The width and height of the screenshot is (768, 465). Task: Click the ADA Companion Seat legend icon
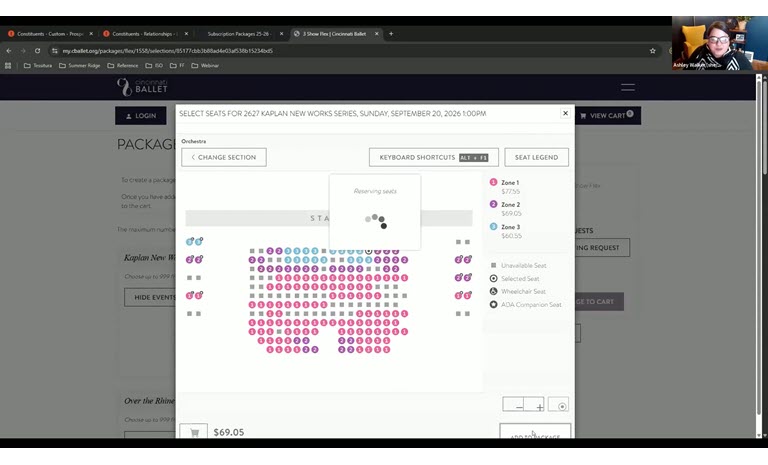coord(493,304)
